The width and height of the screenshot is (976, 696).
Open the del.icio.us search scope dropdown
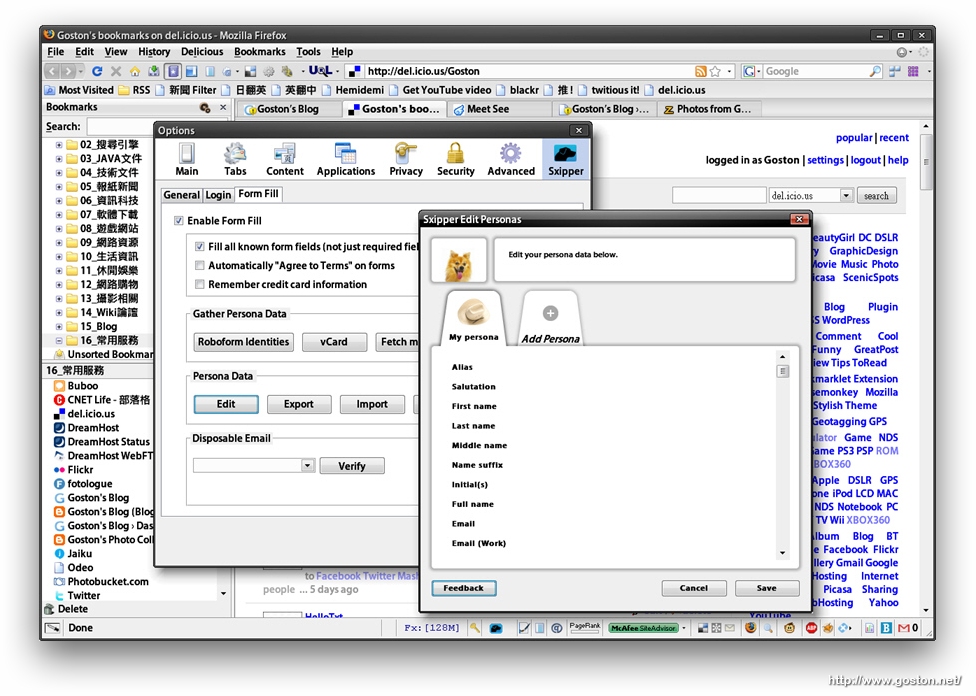846,195
